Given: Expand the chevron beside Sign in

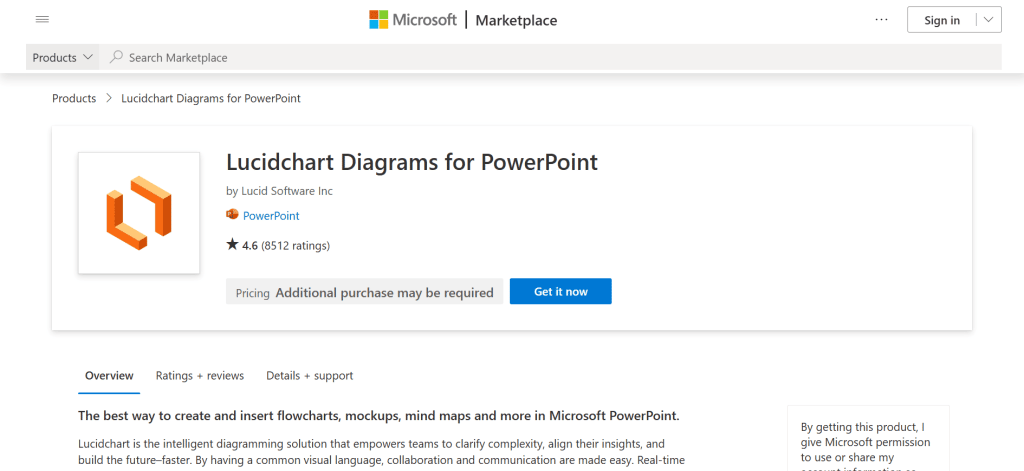Looking at the screenshot, I should 988,20.
